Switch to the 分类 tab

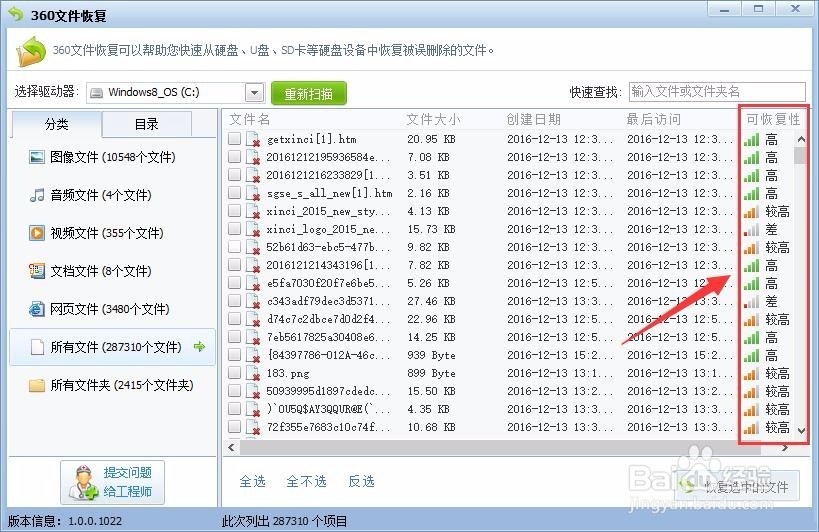56,124
